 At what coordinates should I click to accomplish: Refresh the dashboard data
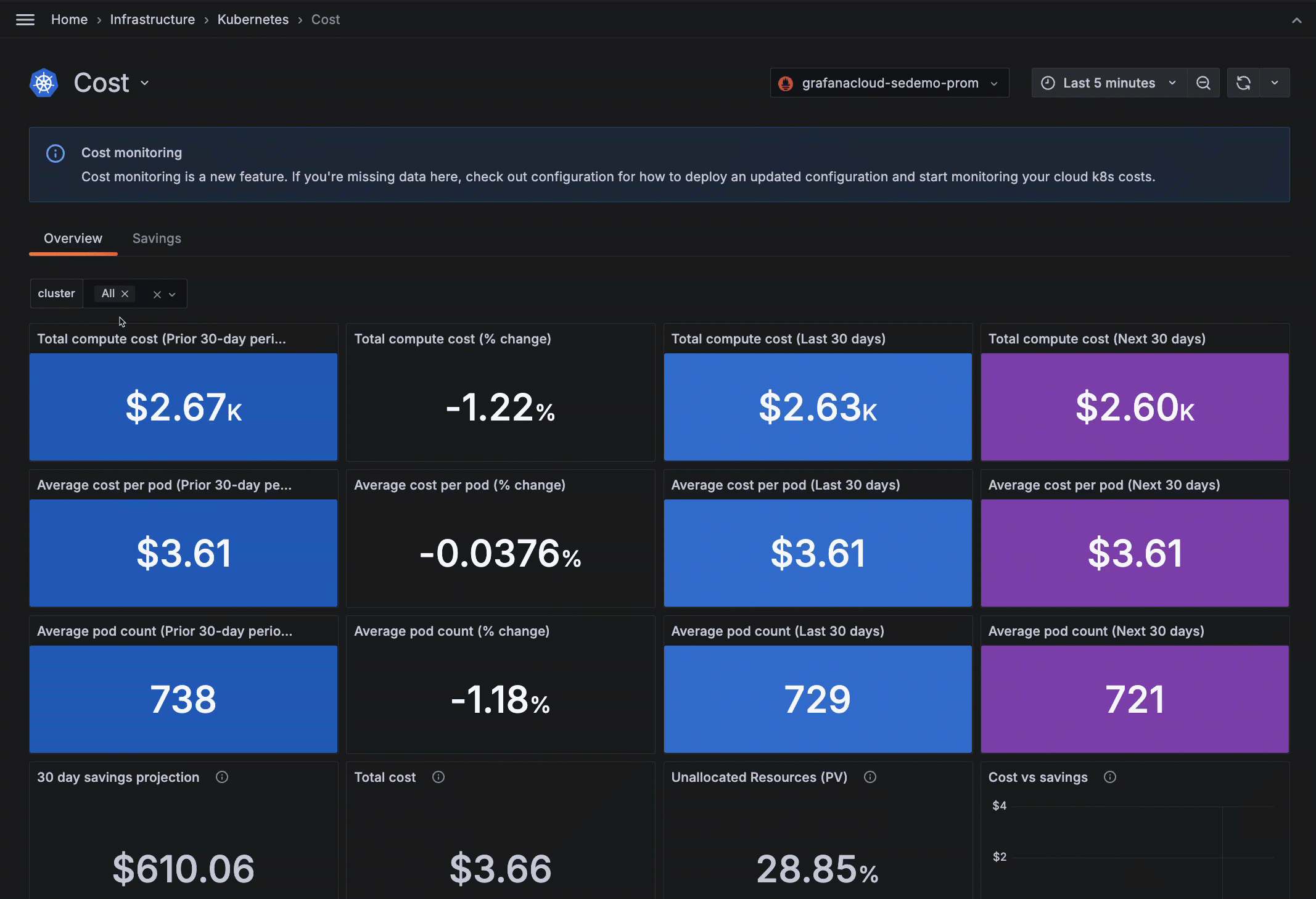click(1243, 83)
